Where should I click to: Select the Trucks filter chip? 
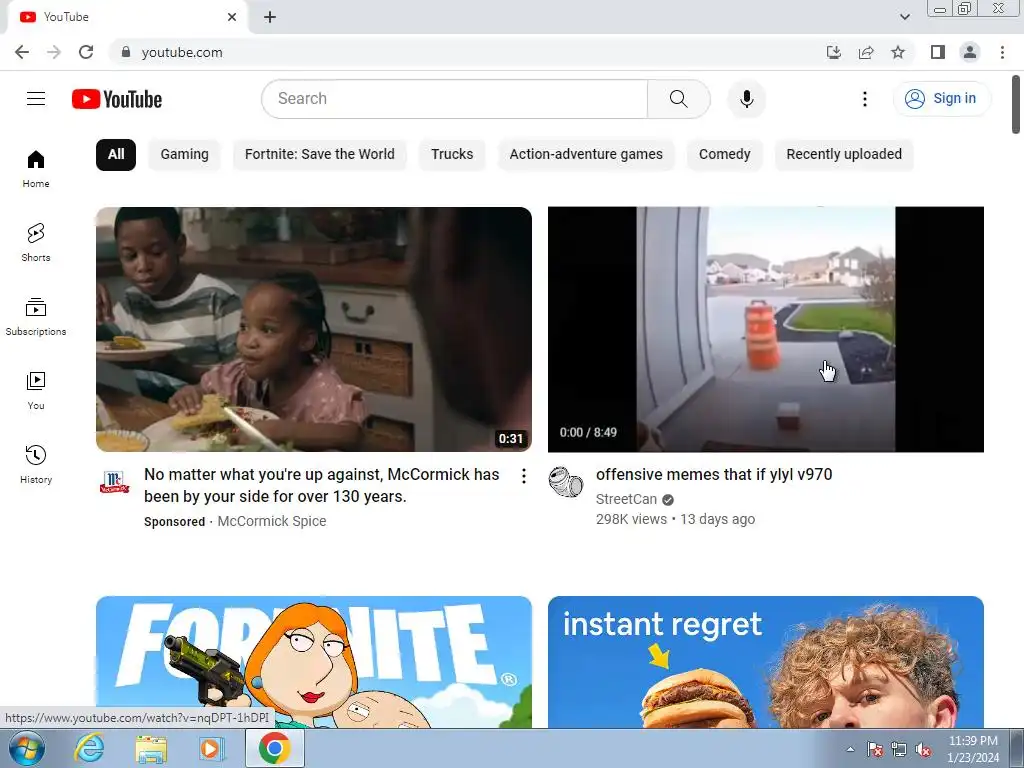pyautogui.click(x=452, y=155)
